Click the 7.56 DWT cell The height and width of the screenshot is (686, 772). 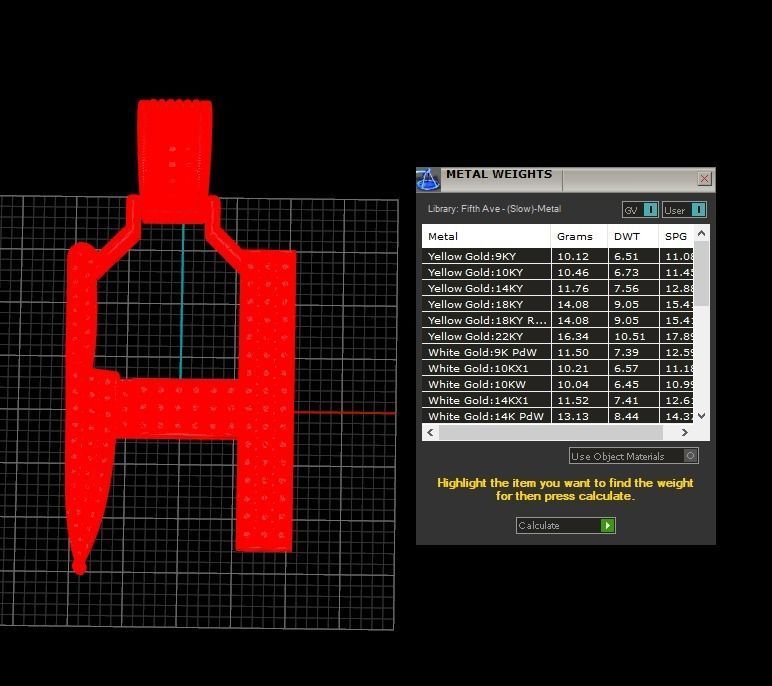pyautogui.click(x=633, y=288)
